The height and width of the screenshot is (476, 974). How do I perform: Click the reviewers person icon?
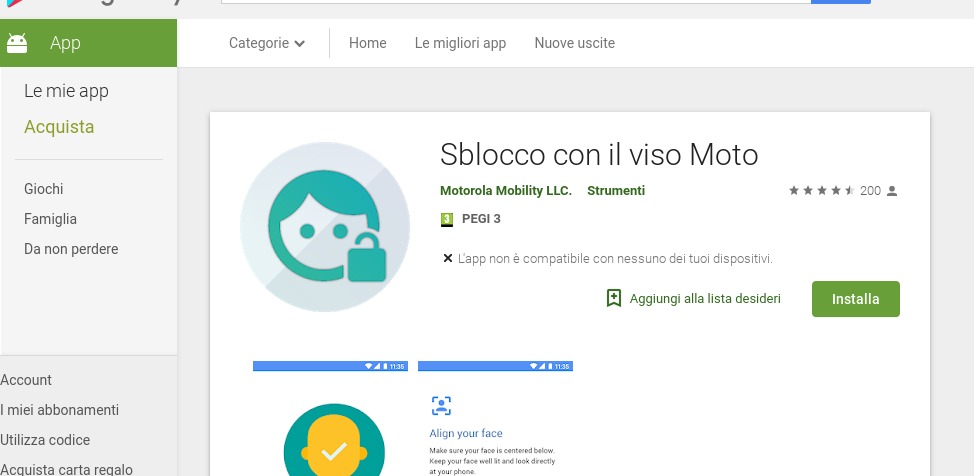(x=892, y=191)
